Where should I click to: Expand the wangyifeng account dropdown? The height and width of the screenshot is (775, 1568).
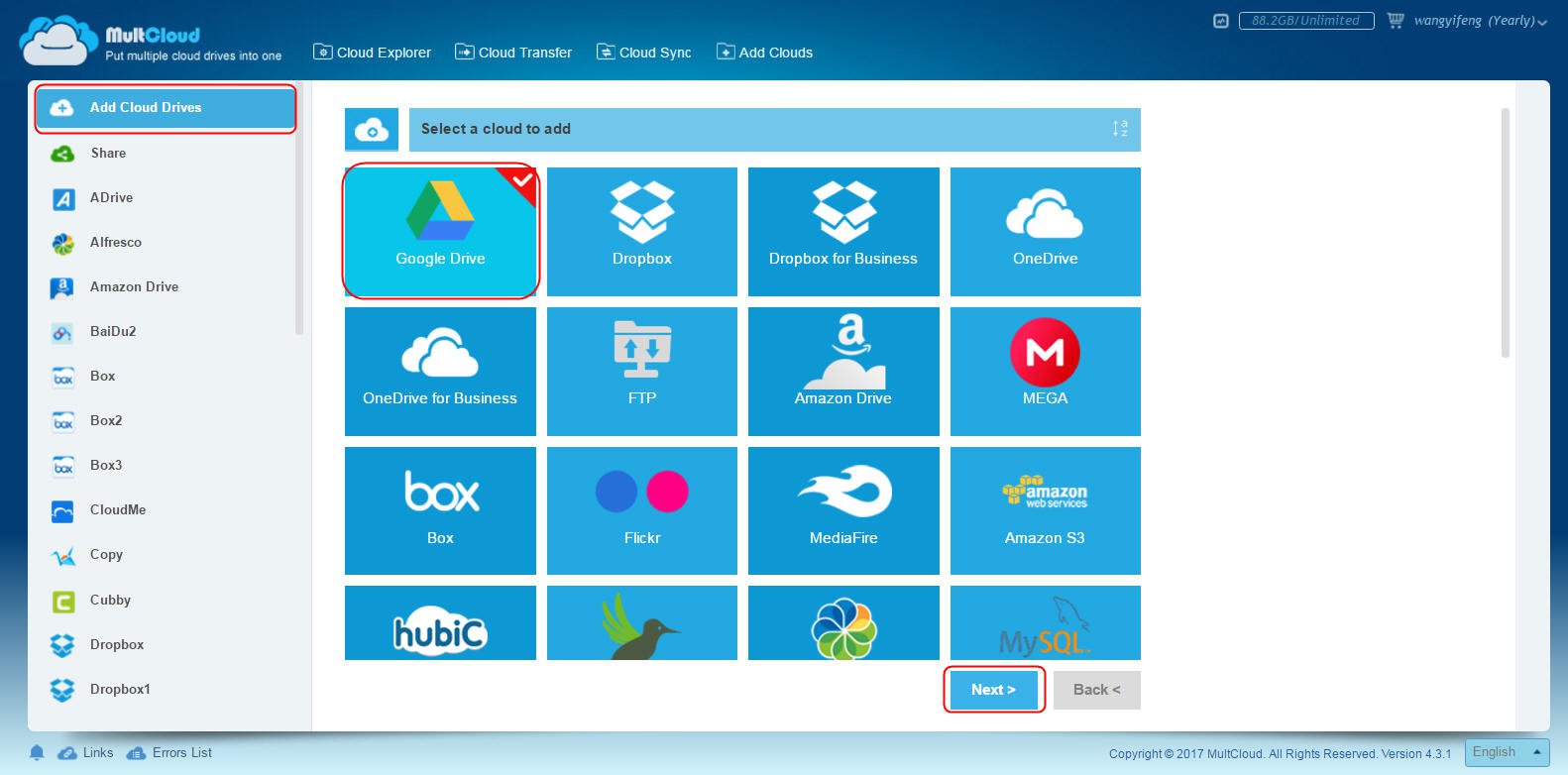pos(1481,21)
